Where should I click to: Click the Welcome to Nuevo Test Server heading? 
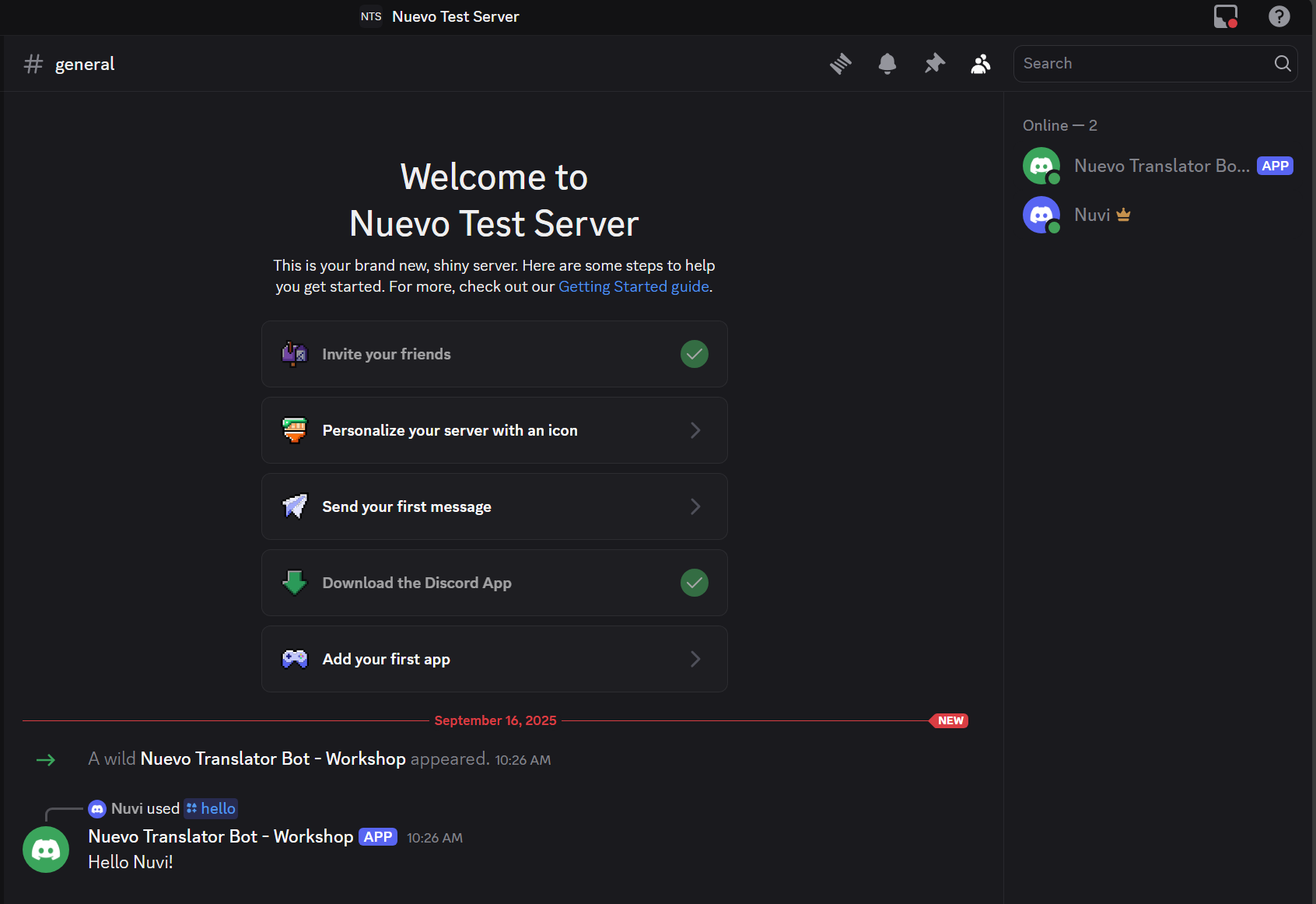494,201
